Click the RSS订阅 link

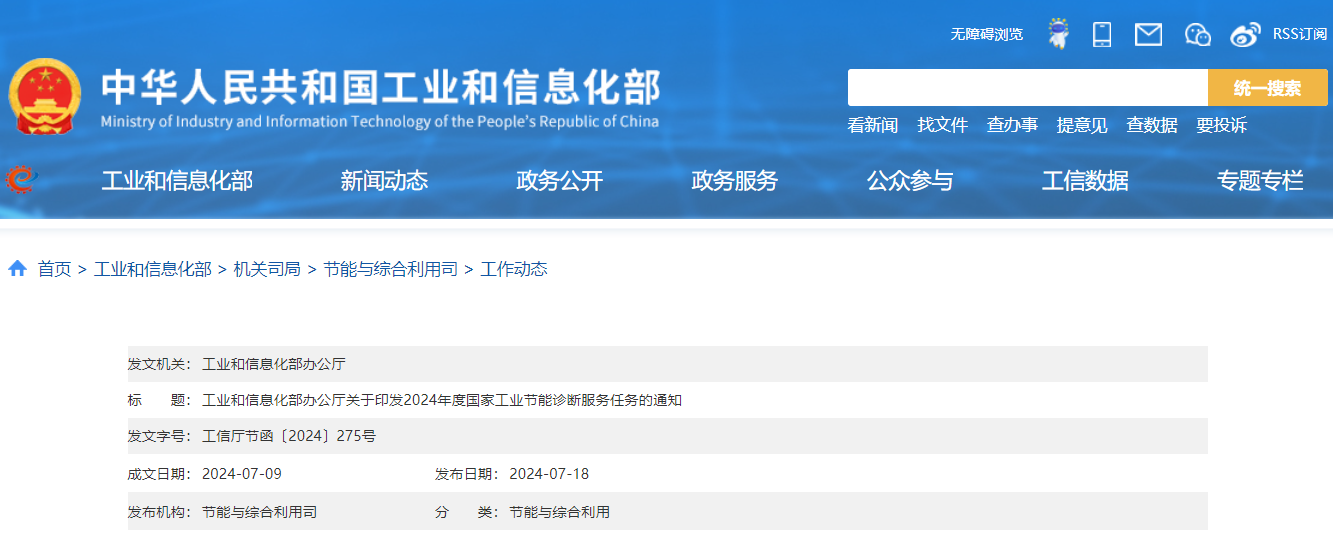[x=1299, y=34]
